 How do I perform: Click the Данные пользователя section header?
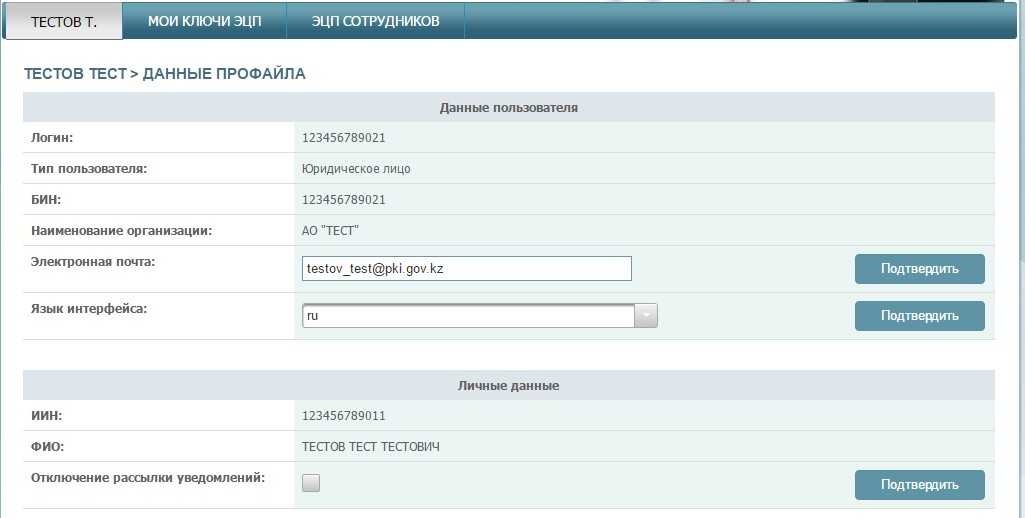[508, 107]
